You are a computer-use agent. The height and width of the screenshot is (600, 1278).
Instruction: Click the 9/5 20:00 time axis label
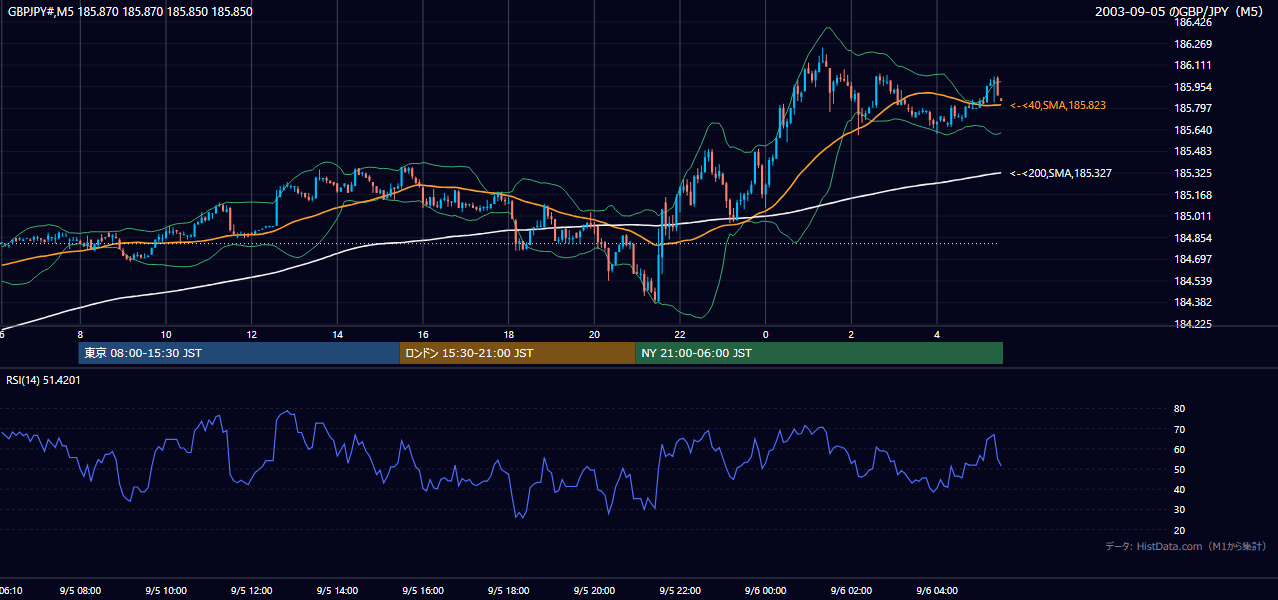(594, 591)
